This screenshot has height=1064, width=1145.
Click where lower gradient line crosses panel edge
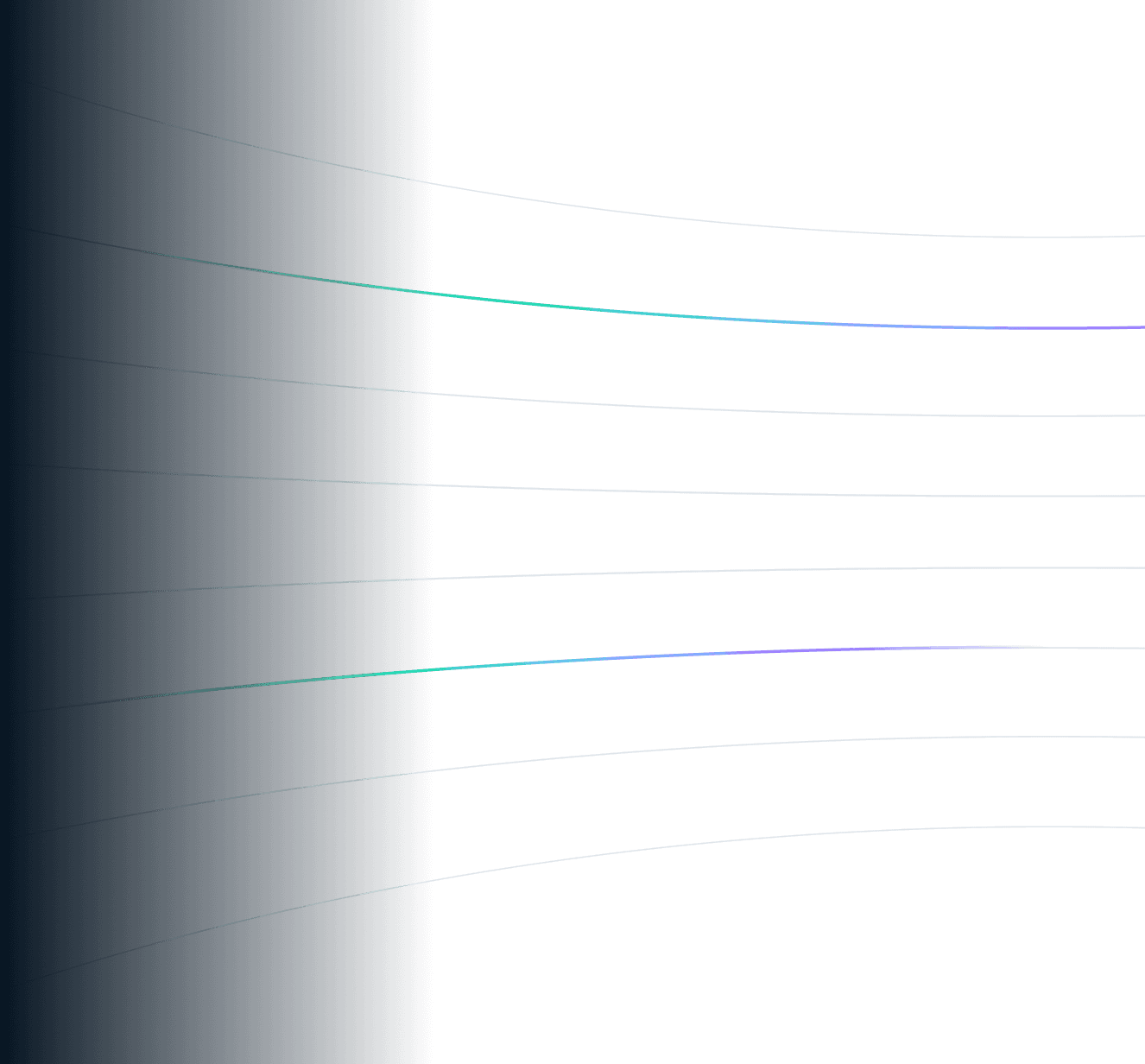(x=422, y=670)
